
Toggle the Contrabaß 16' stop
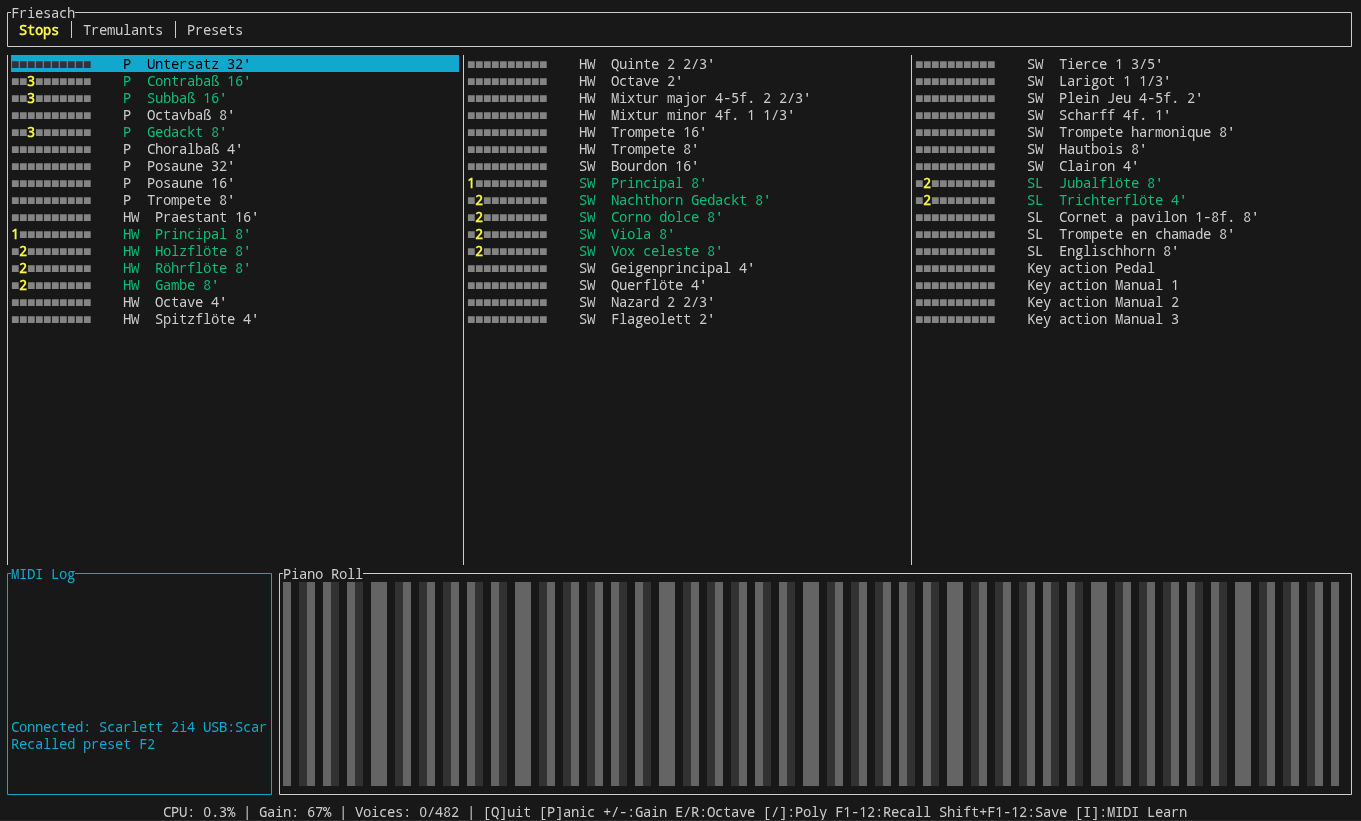coord(235,81)
